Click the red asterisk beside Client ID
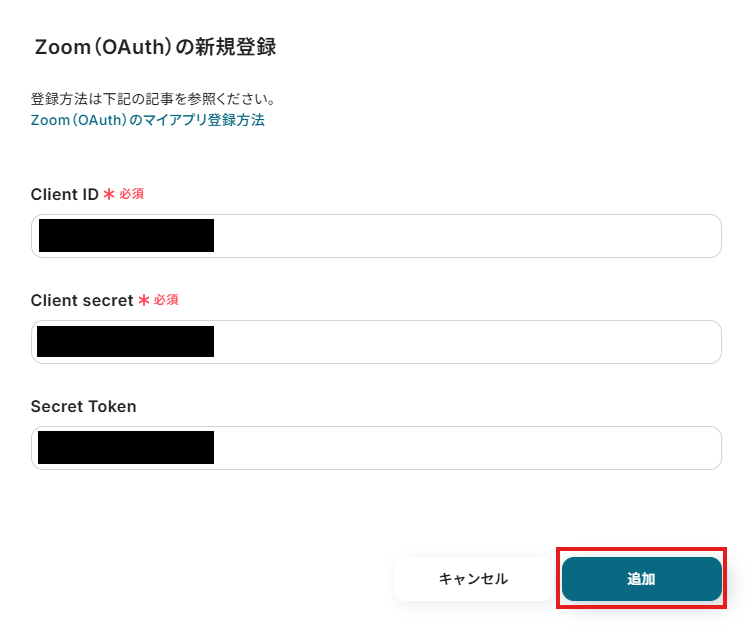 point(109,194)
